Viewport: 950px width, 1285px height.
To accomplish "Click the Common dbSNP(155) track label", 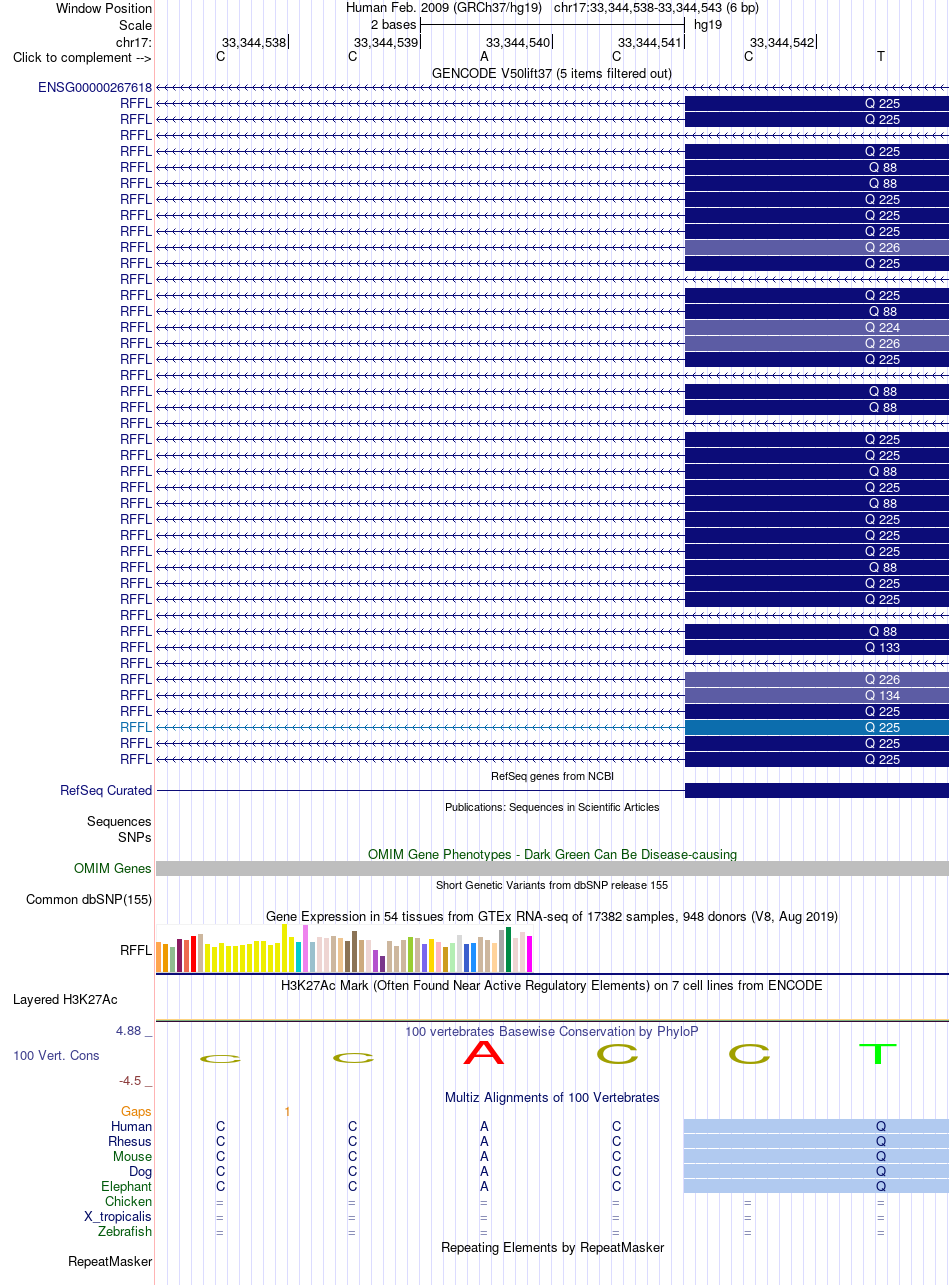I will (x=89, y=899).
